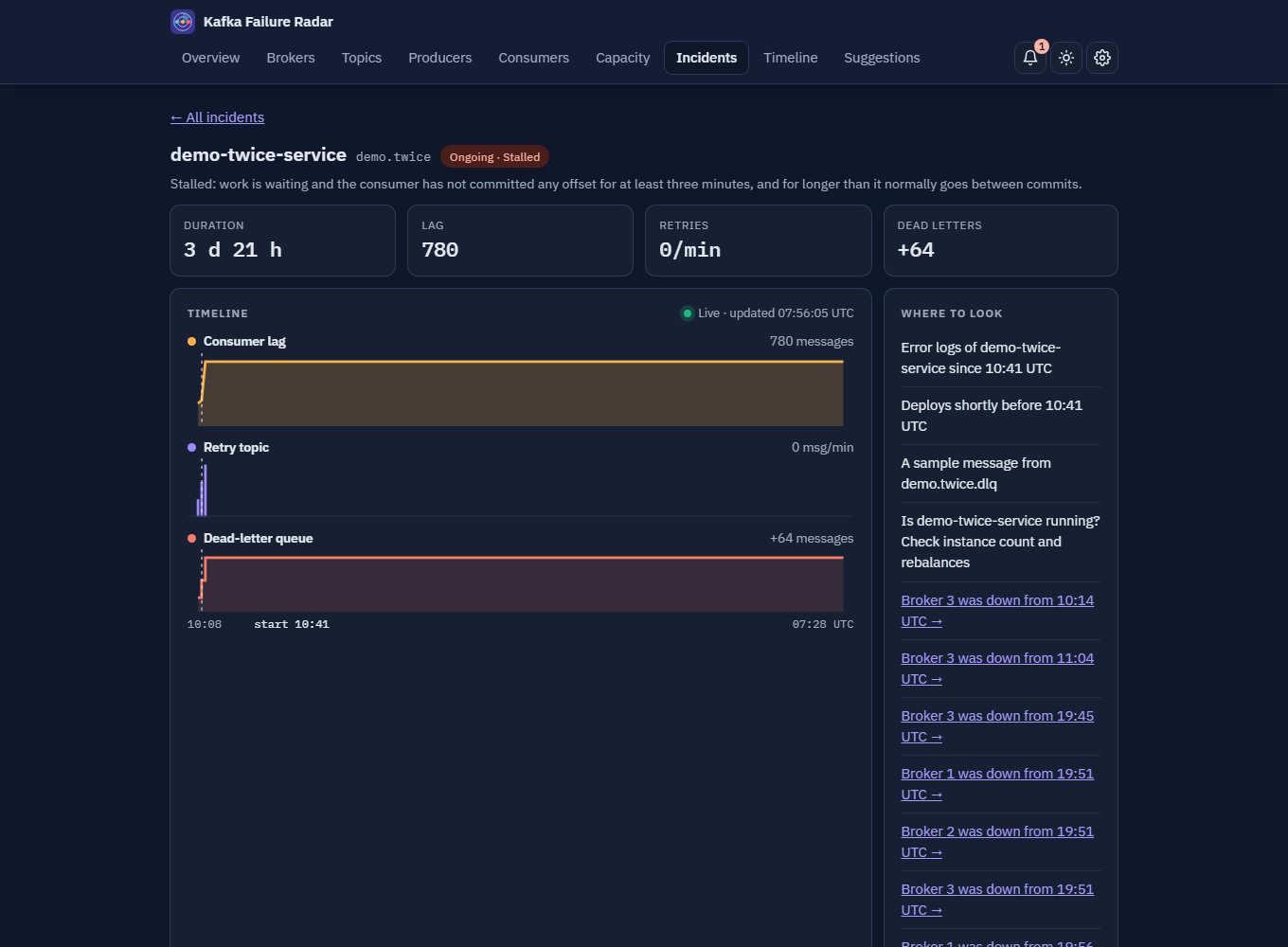Click the Lag value 780
The width and height of the screenshot is (1288, 947).
click(440, 250)
